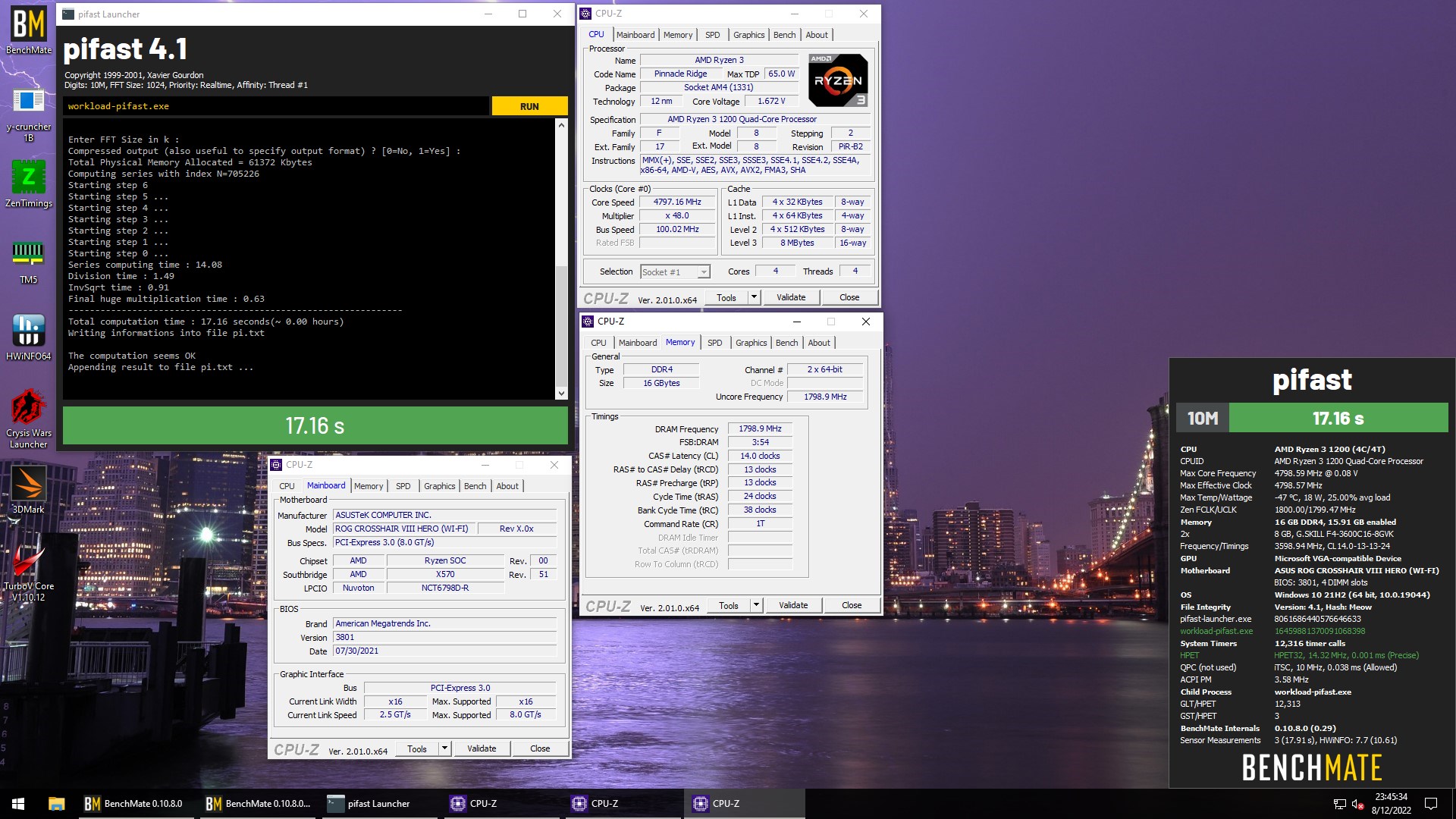Viewport: 1456px width, 819px height.
Task: Launch HWiNFO64 from the desktop
Action: click(29, 337)
